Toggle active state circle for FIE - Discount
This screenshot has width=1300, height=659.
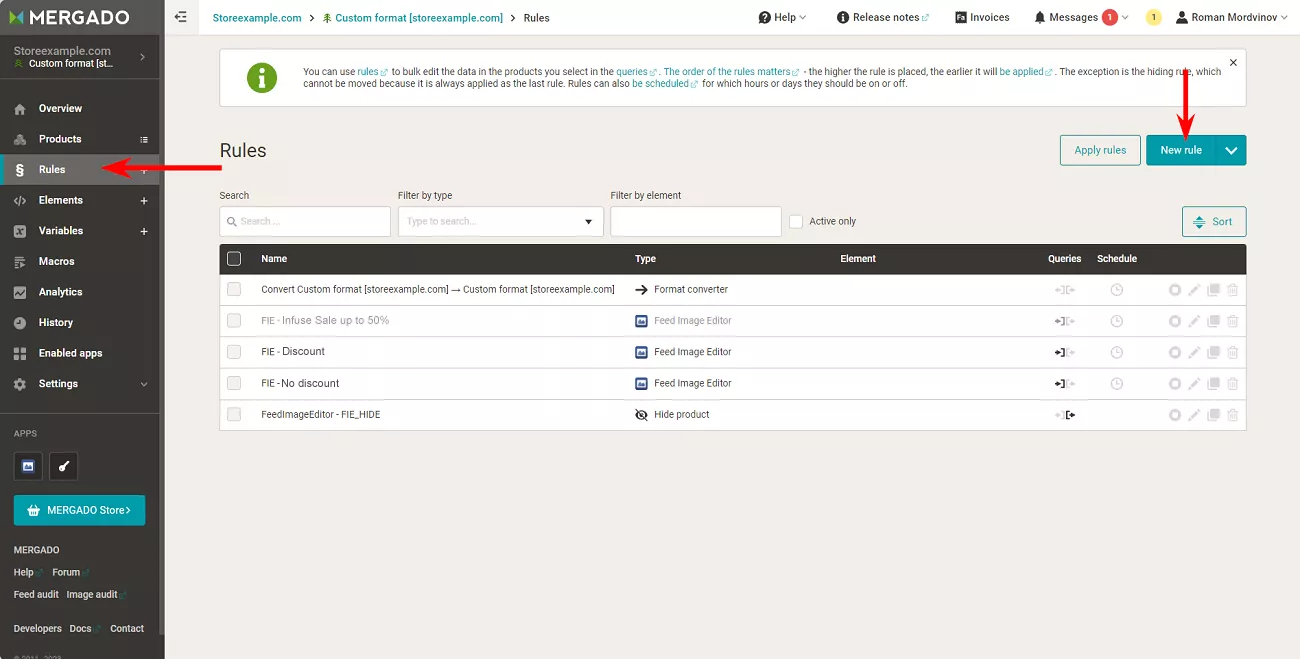(x=1175, y=352)
